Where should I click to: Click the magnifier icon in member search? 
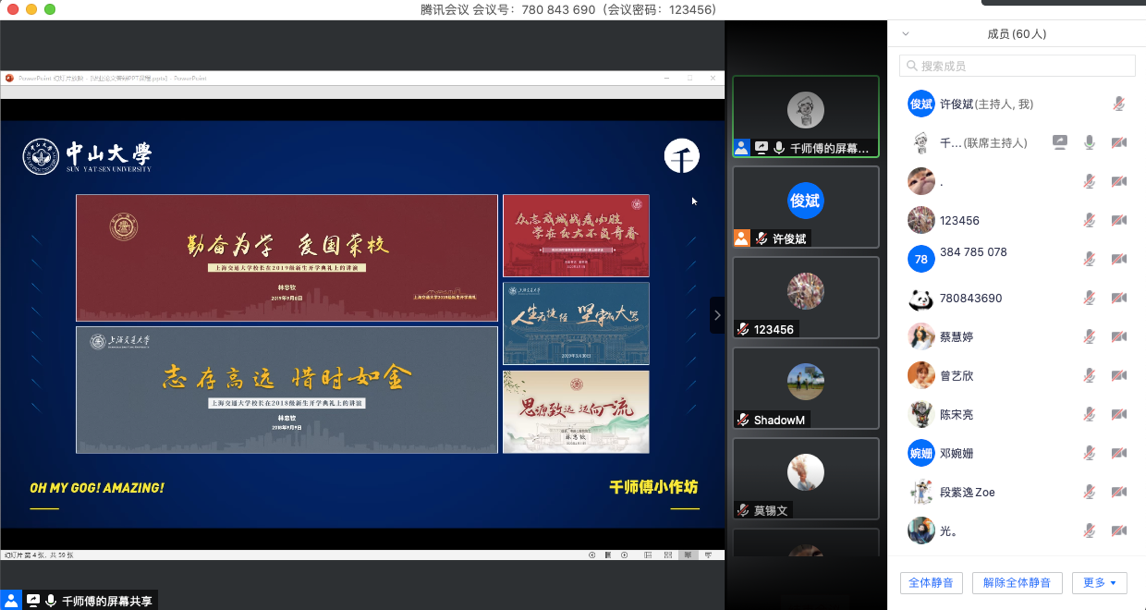pos(911,66)
